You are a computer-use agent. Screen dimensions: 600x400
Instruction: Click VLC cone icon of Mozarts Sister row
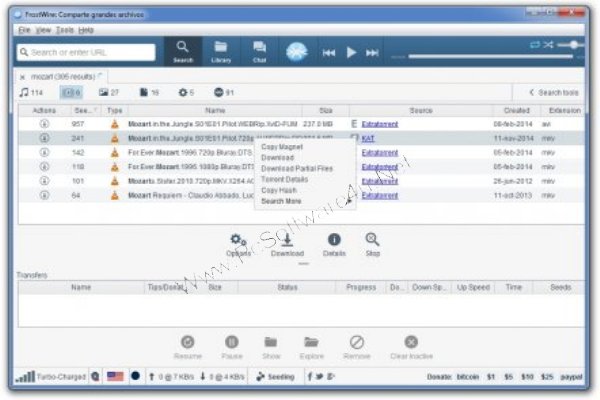[x=114, y=181]
